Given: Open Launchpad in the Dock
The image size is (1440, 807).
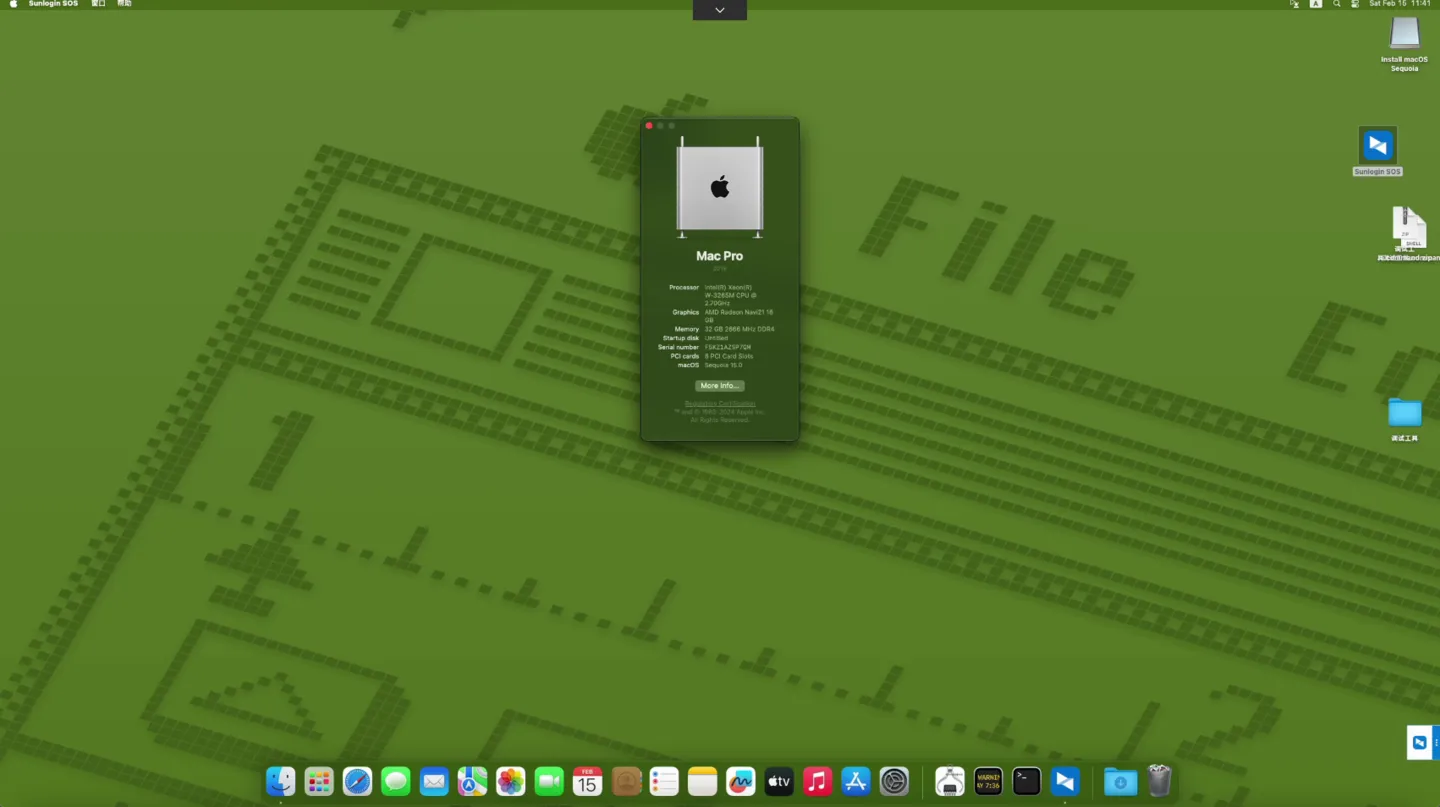Looking at the screenshot, I should [319, 781].
